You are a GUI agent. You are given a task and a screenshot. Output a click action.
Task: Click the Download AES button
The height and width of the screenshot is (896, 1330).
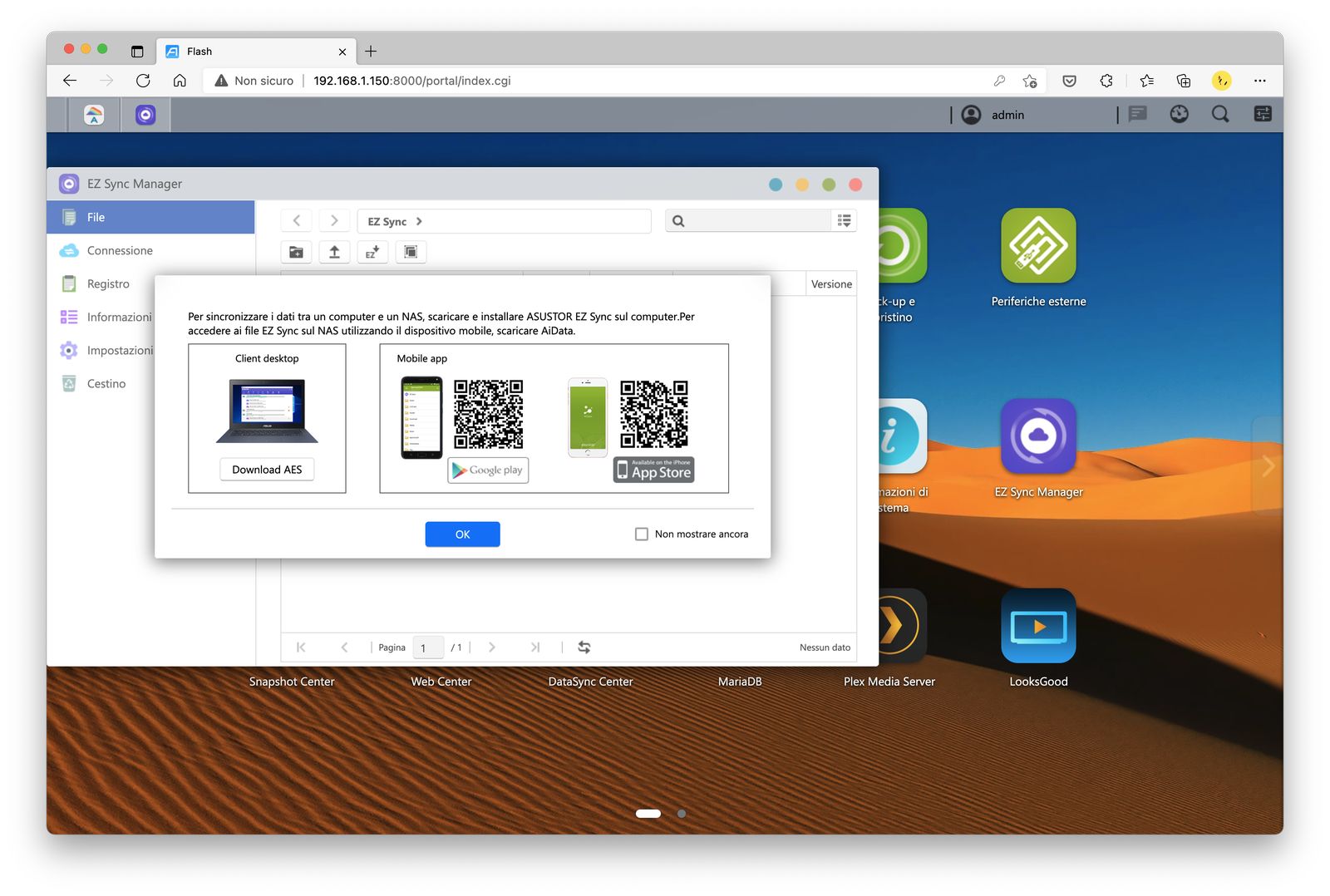(x=267, y=470)
